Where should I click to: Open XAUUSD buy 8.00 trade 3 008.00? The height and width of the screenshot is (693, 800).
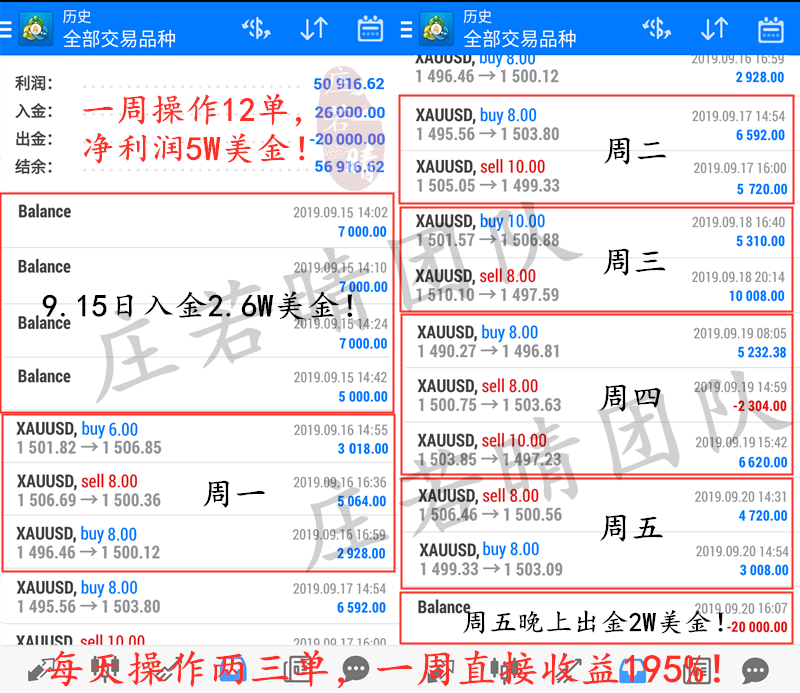tap(597, 560)
